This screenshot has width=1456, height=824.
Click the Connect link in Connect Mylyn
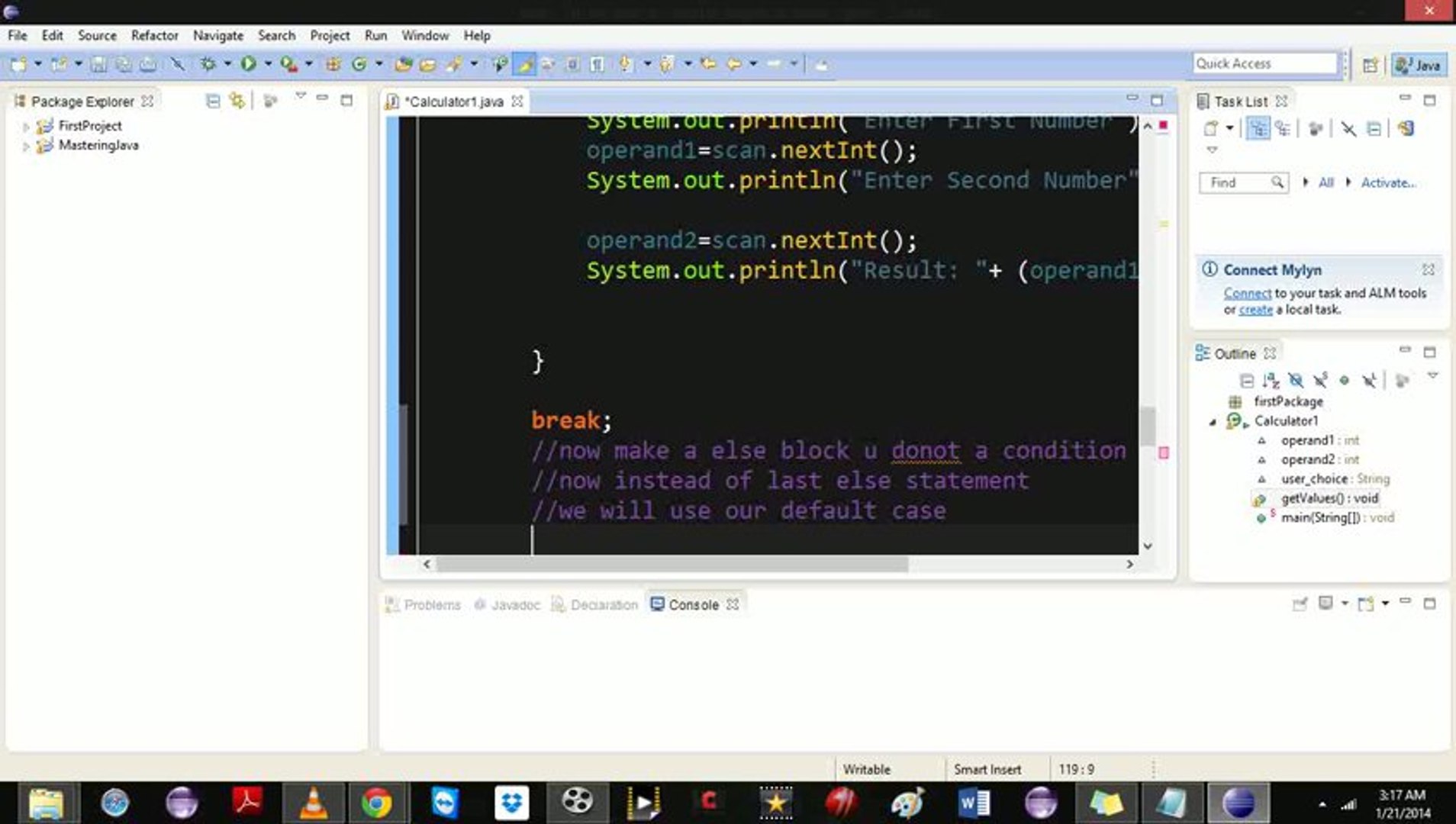(x=1248, y=293)
